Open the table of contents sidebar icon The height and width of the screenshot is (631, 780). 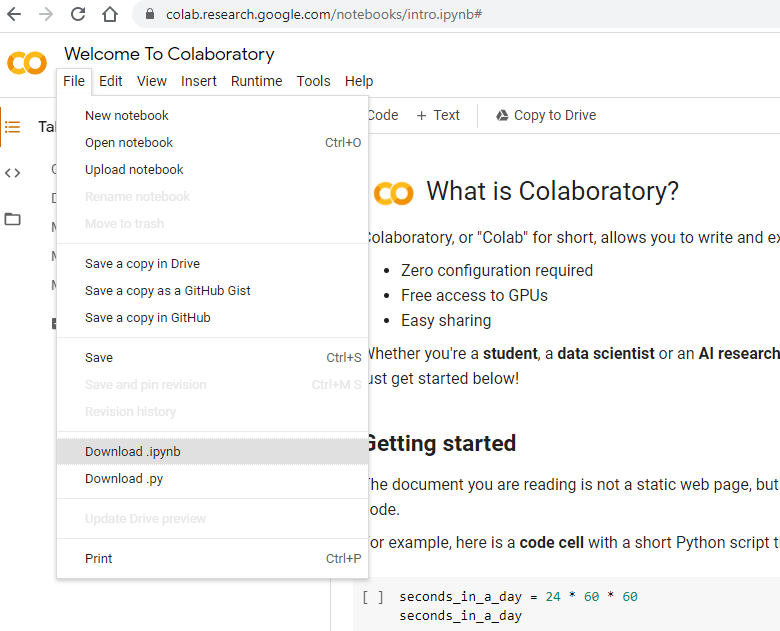click(12, 127)
